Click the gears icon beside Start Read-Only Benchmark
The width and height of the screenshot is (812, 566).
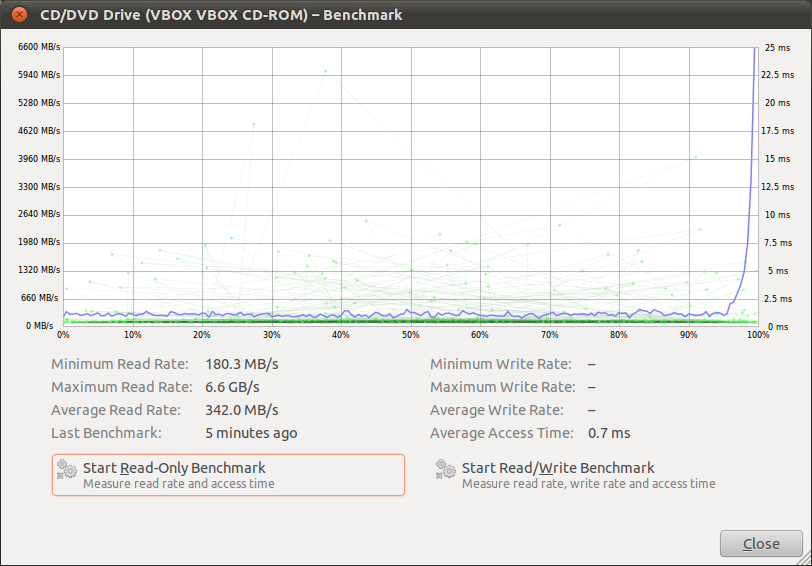pos(67,469)
